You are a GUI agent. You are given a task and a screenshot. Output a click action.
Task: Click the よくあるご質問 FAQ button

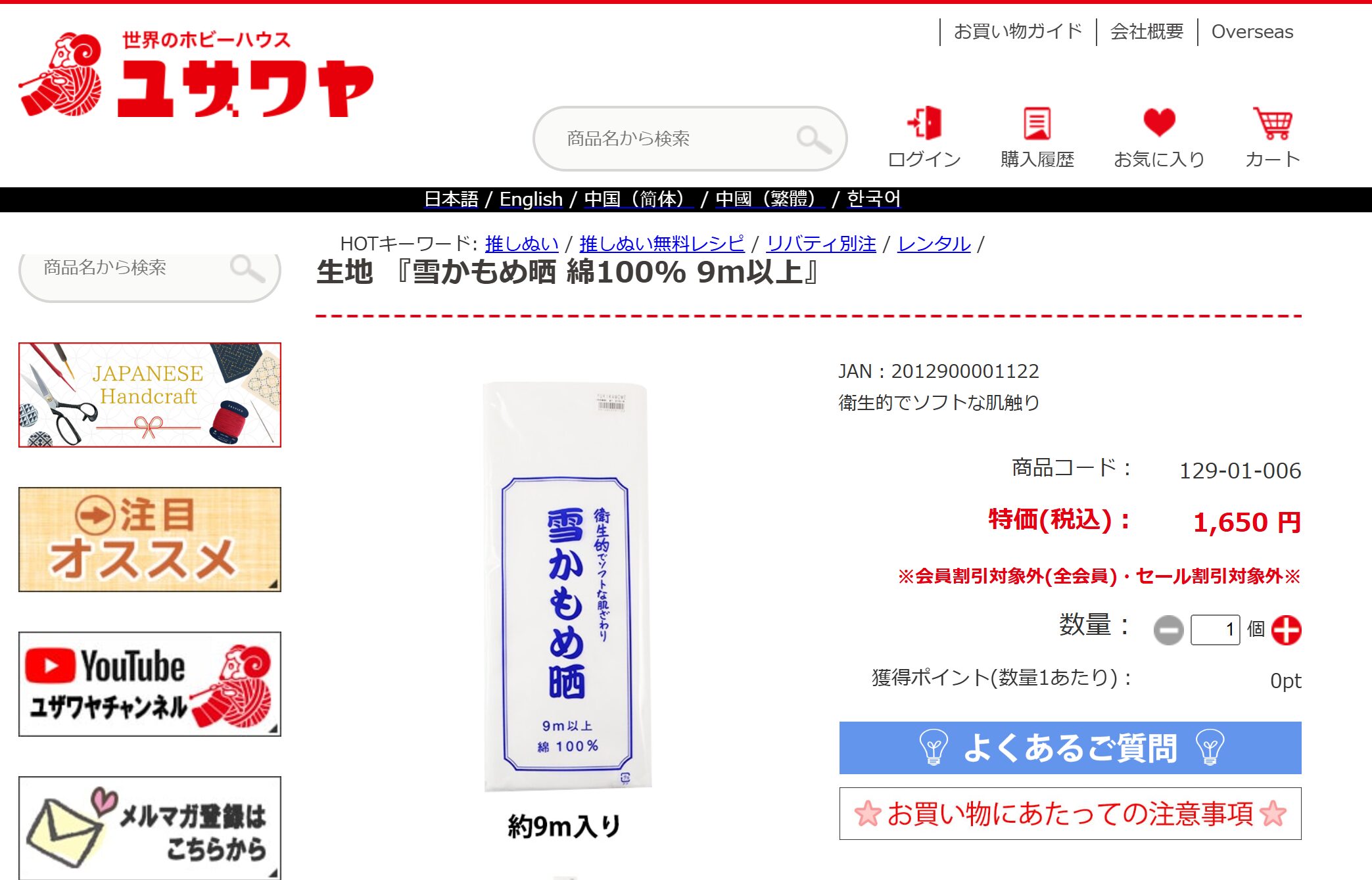pos(1070,748)
